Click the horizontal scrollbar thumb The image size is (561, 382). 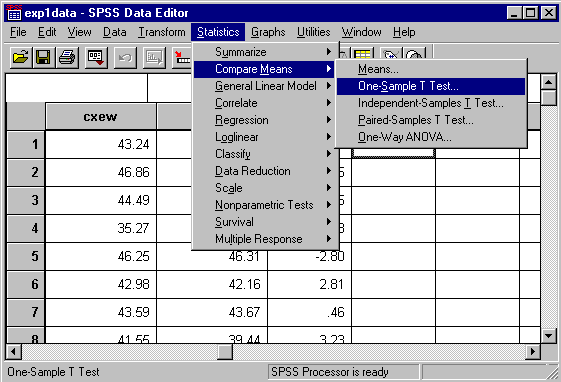(225, 352)
